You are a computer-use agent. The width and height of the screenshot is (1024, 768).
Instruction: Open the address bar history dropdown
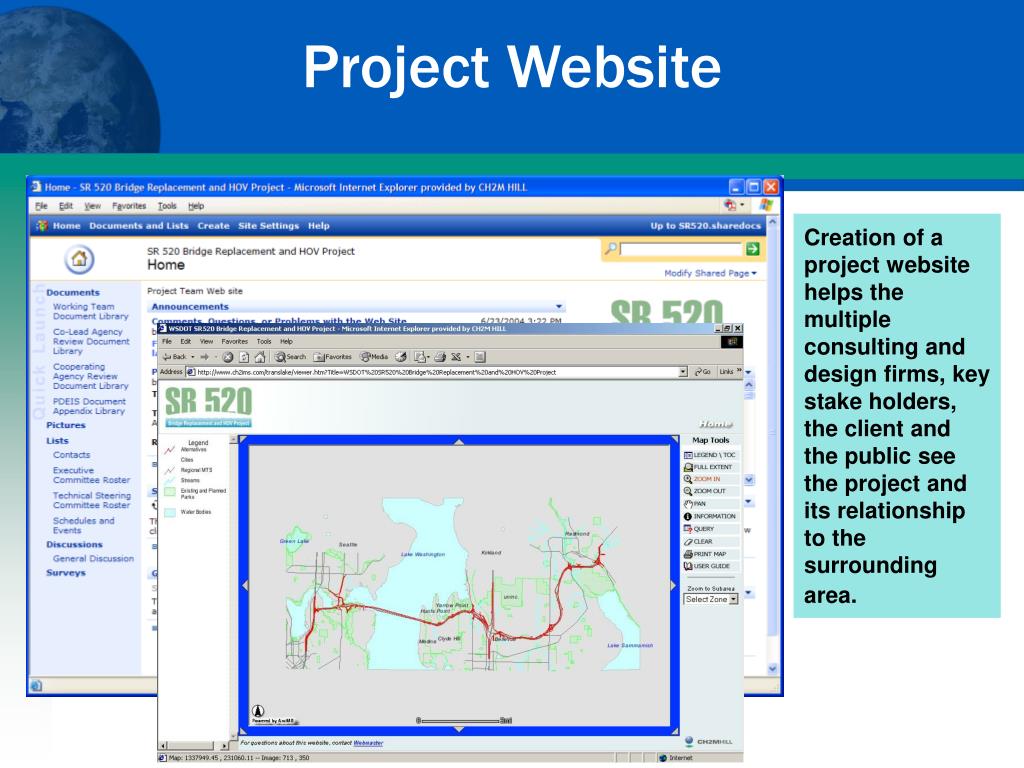click(683, 372)
